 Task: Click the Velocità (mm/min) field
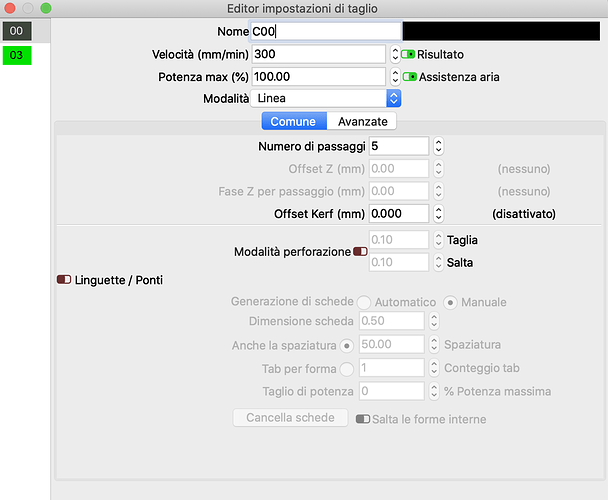coord(319,54)
